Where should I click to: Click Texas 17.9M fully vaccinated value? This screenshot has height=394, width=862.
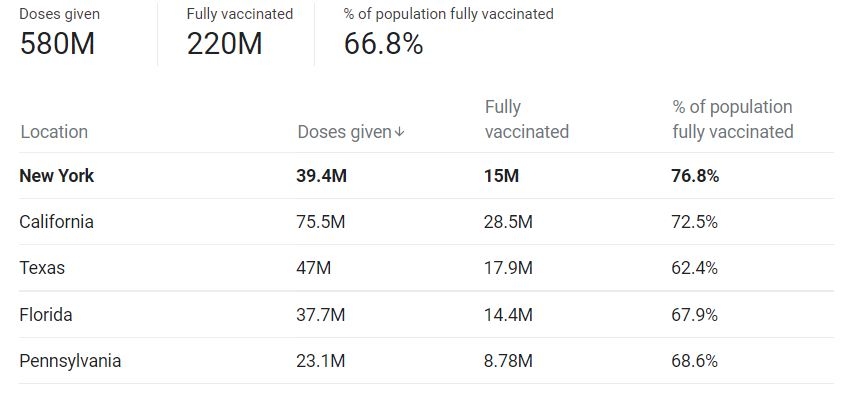pyautogui.click(x=509, y=268)
